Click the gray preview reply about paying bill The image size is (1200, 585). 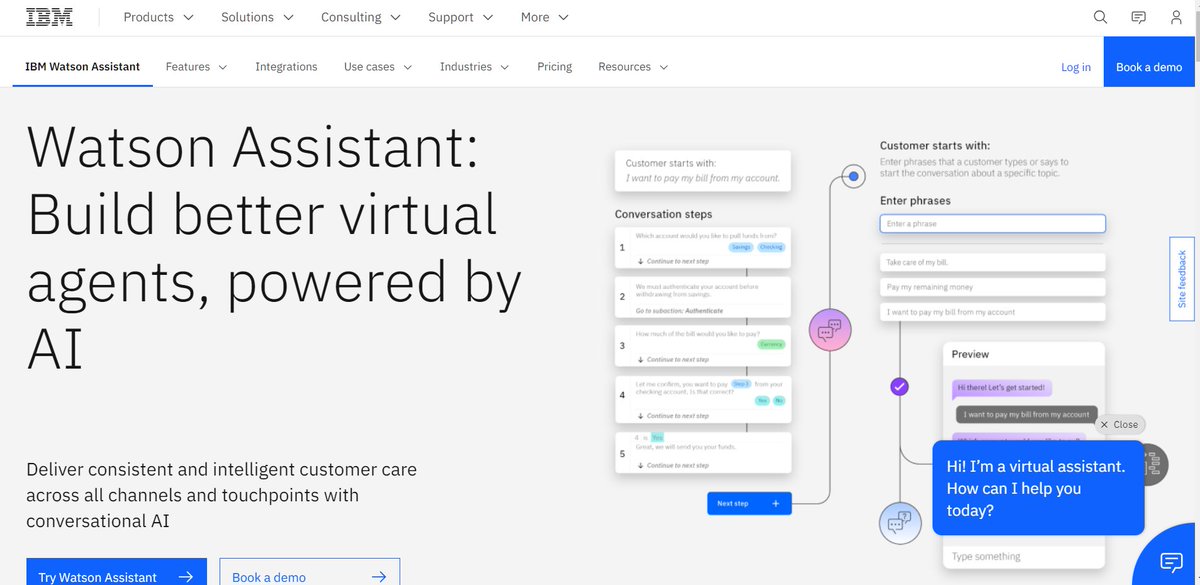pyautogui.click(x=1027, y=414)
